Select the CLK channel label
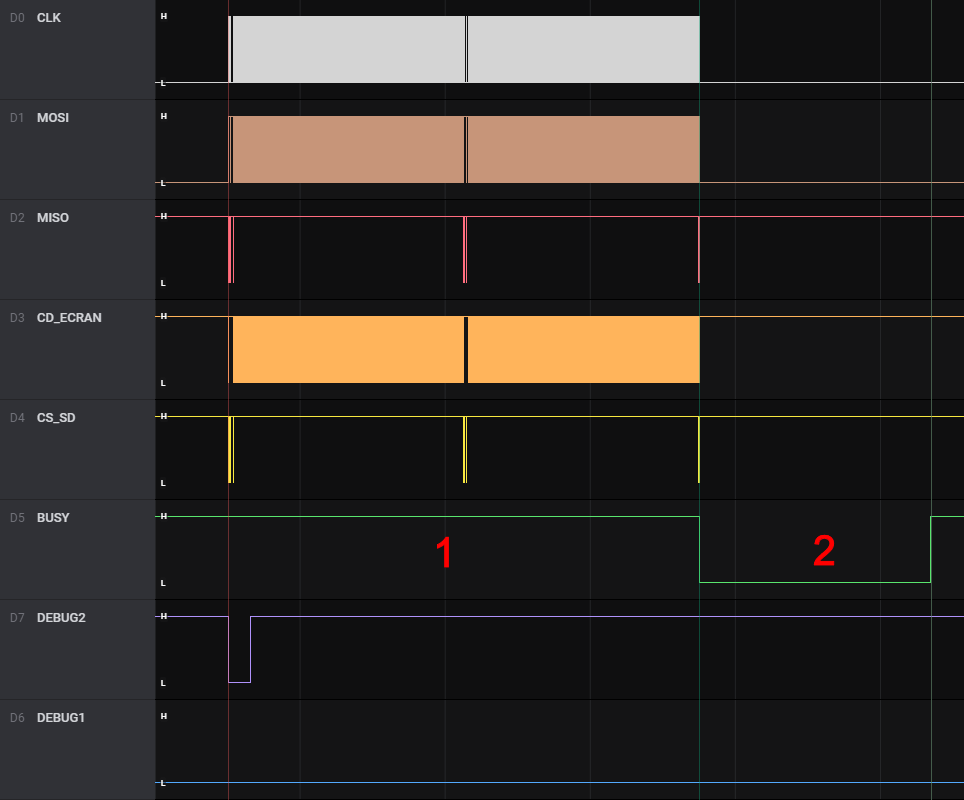The width and height of the screenshot is (964, 800). tap(48, 18)
